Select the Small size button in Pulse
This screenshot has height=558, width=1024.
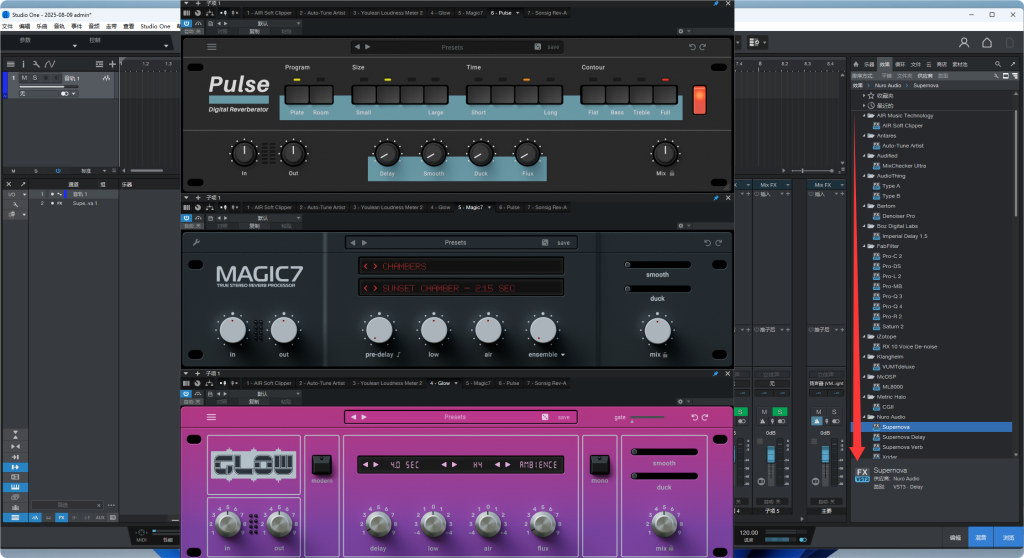coord(364,95)
